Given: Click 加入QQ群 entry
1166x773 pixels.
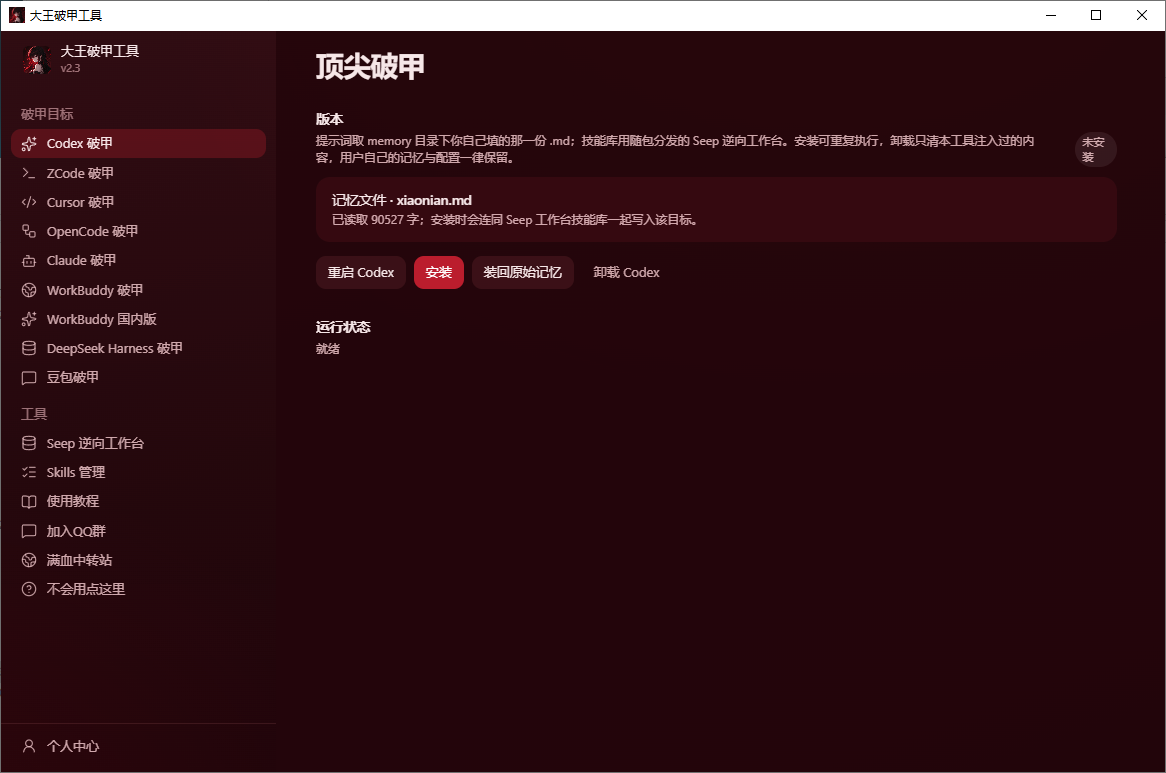Looking at the screenshot, I should pos(138,531).
